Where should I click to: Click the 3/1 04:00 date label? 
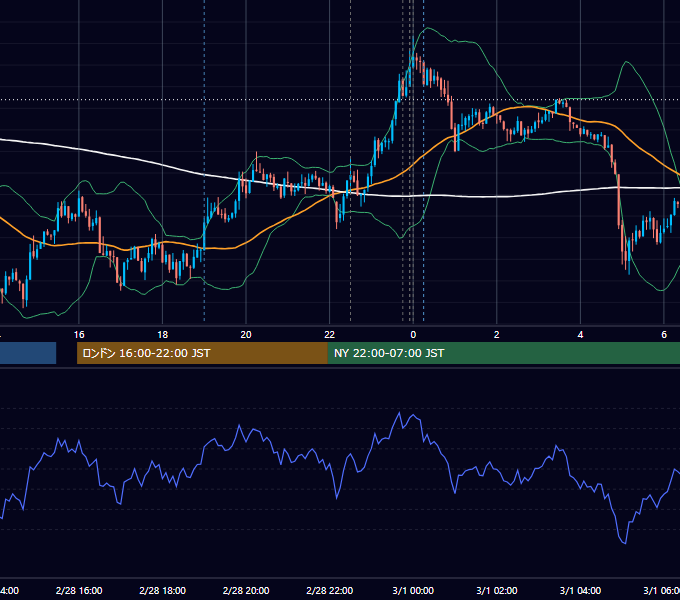click(580, 590)
